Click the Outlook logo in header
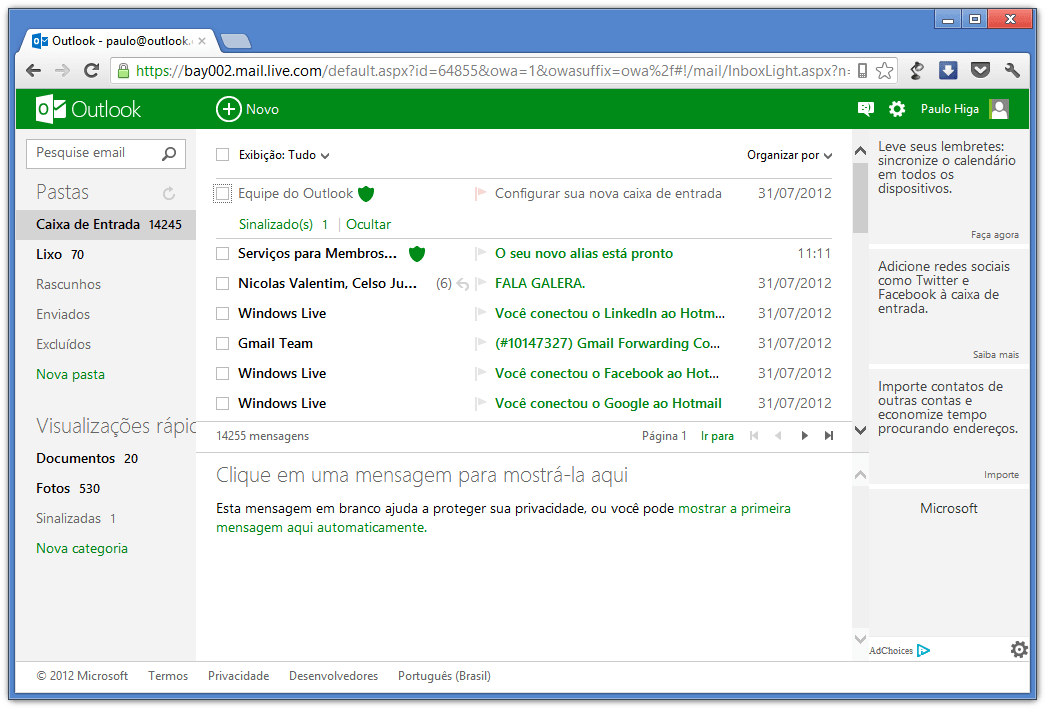This screenshot has height=709, width=1046. click(88, 109)
